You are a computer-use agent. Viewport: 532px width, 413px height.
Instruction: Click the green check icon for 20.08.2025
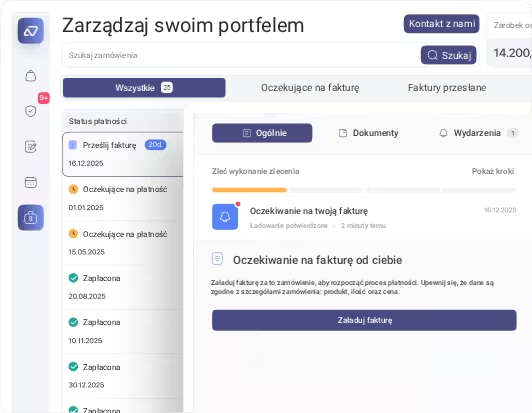pos(73,278)
